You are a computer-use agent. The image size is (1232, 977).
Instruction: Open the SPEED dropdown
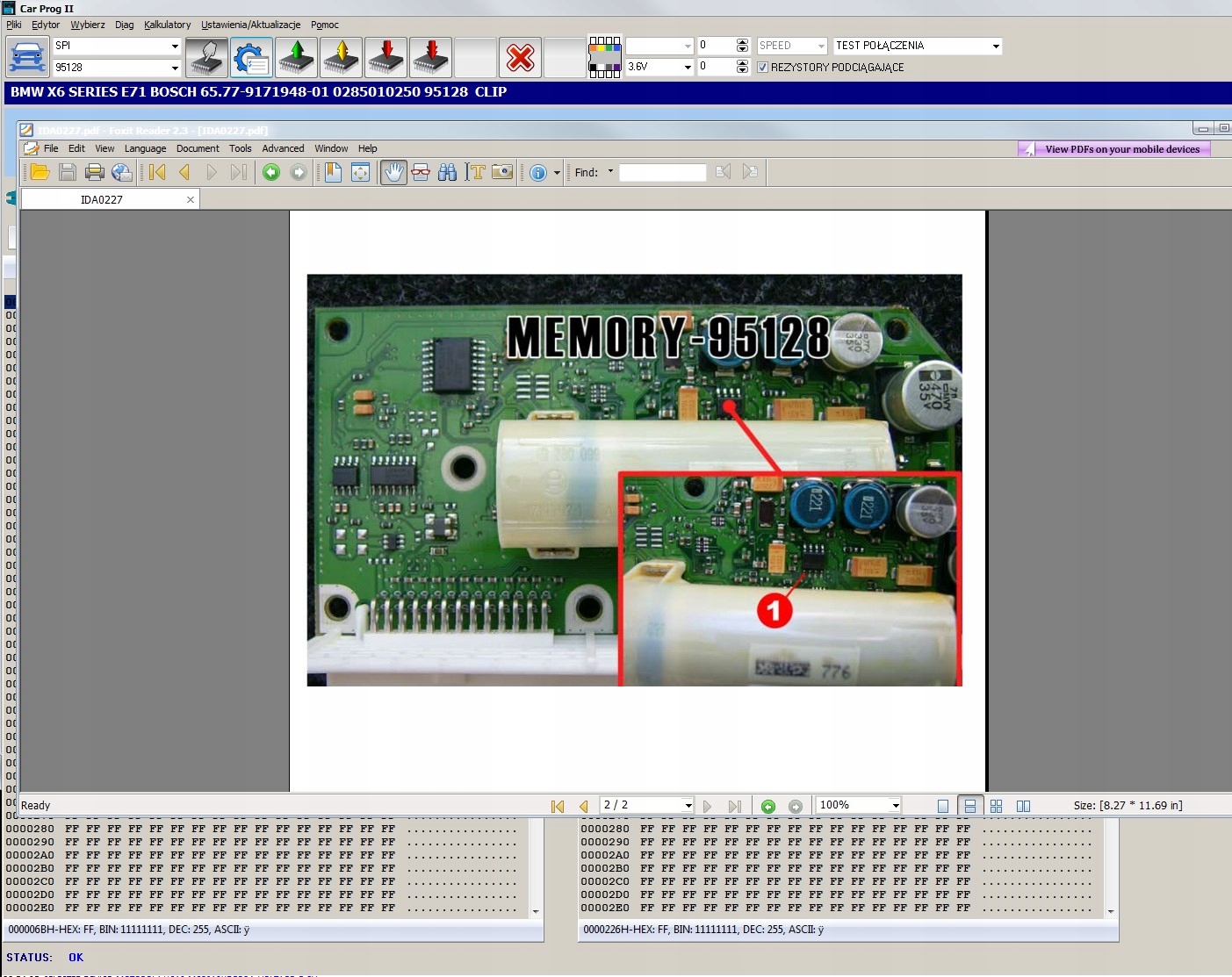[x=821, y=46]
